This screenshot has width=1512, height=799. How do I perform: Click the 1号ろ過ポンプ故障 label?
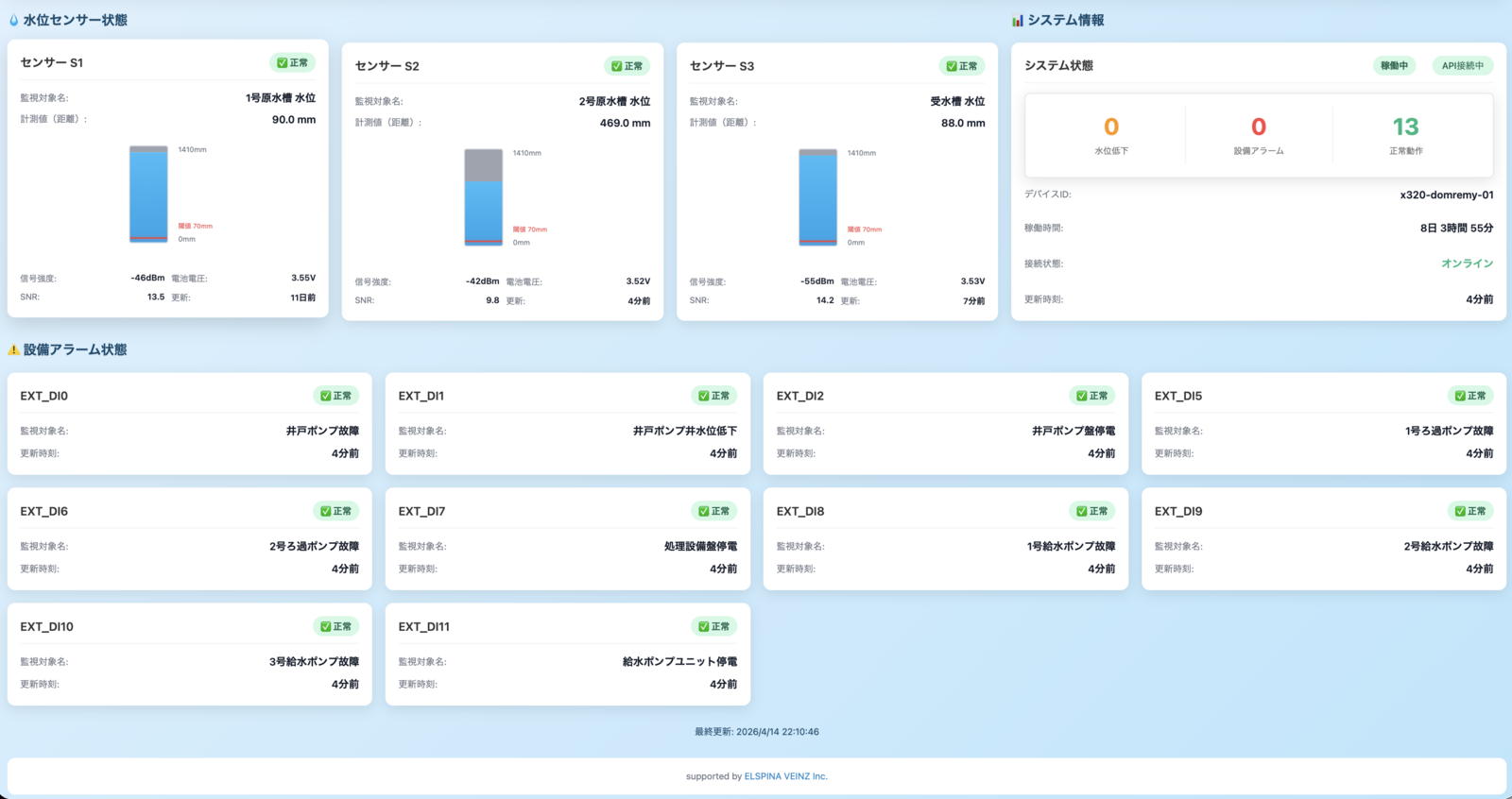click(x=1449, y=431)
